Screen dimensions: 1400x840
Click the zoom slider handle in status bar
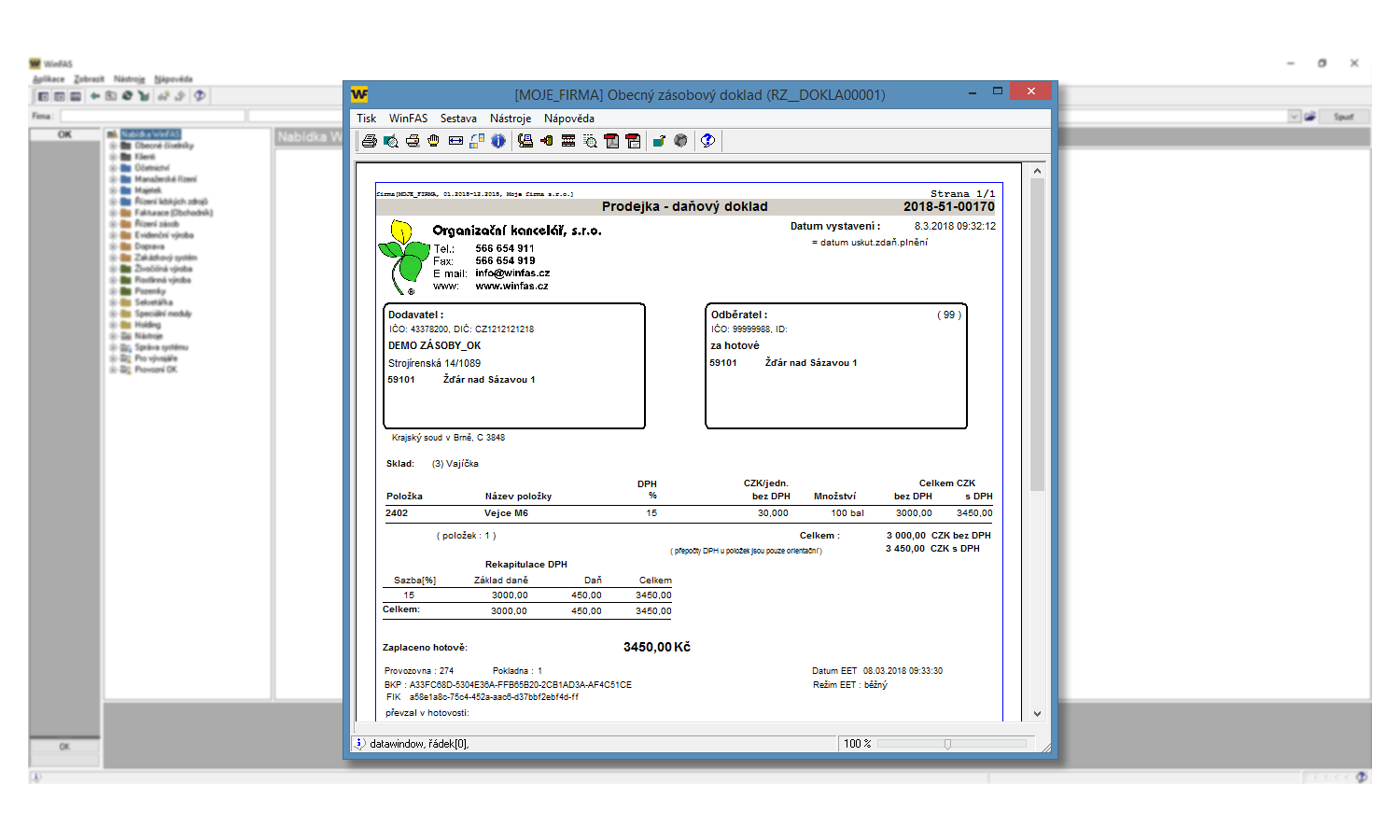click(947, 744)
